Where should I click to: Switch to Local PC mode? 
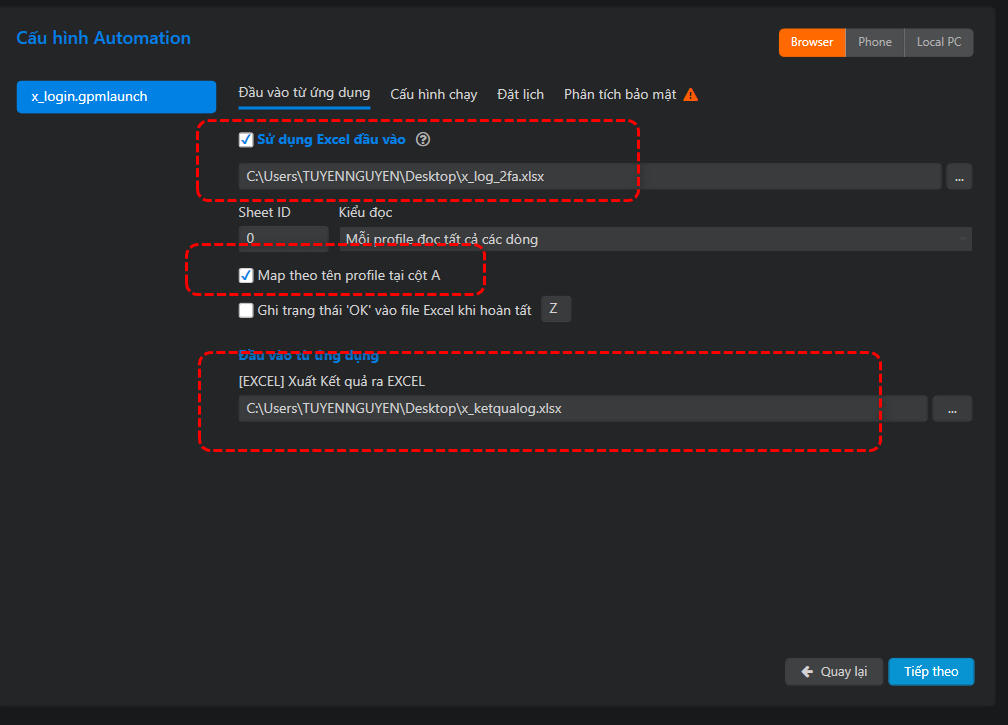pos(938,42)
